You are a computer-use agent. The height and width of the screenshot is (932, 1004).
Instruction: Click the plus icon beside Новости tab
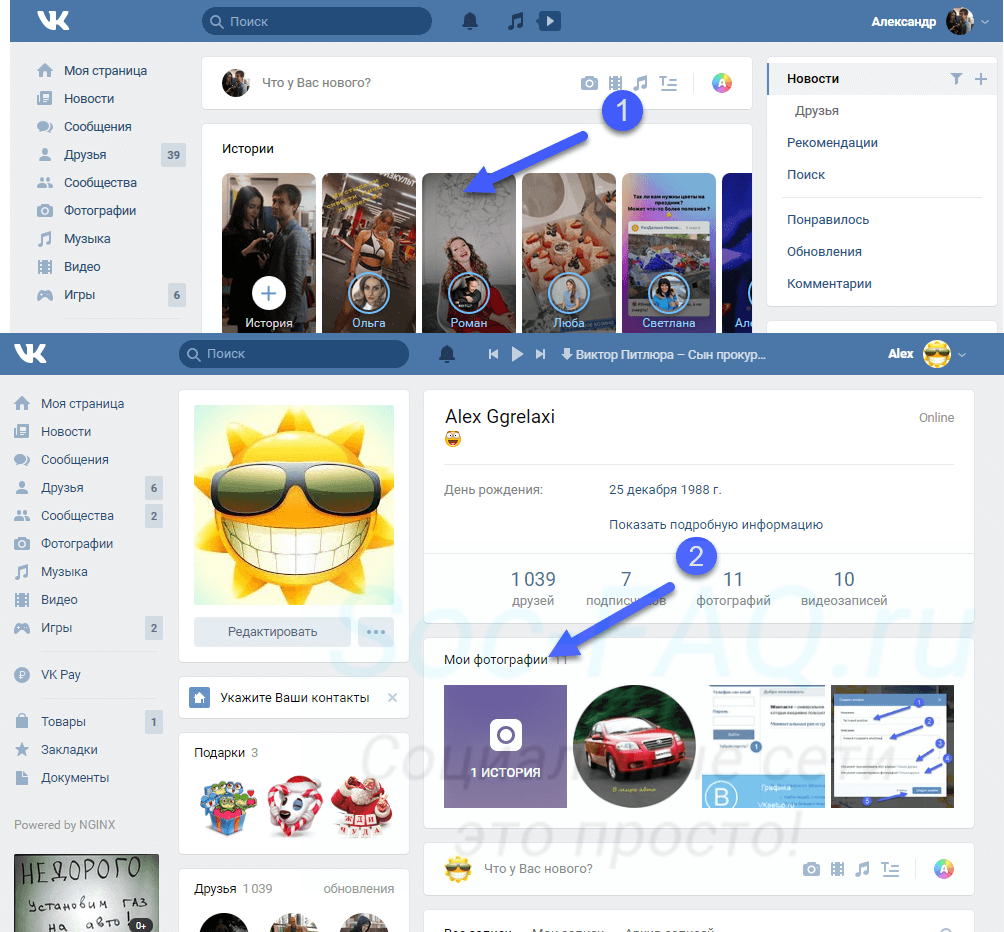980,79
